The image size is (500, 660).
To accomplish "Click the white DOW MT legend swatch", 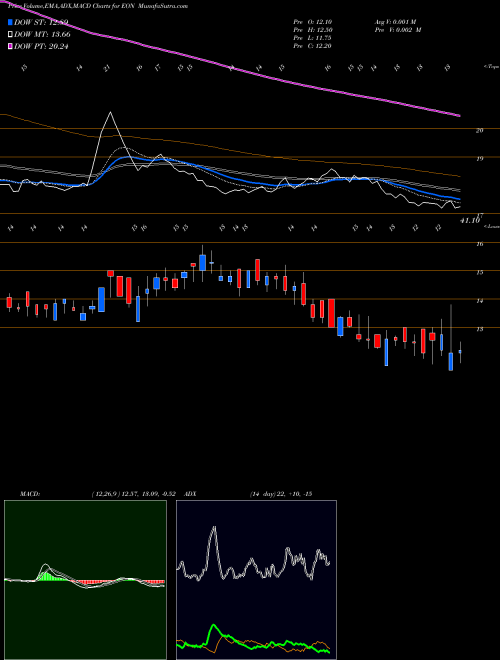I will click(x=10, y=35).
